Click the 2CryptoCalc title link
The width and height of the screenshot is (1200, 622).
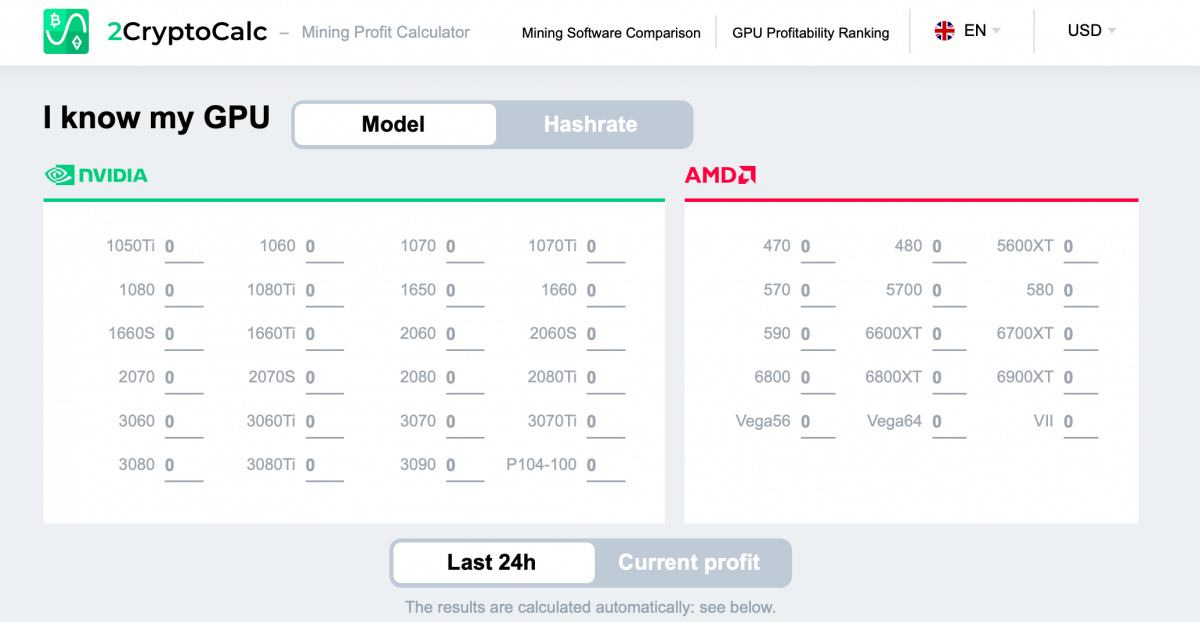pyautogui.click(x=187, y=31)
